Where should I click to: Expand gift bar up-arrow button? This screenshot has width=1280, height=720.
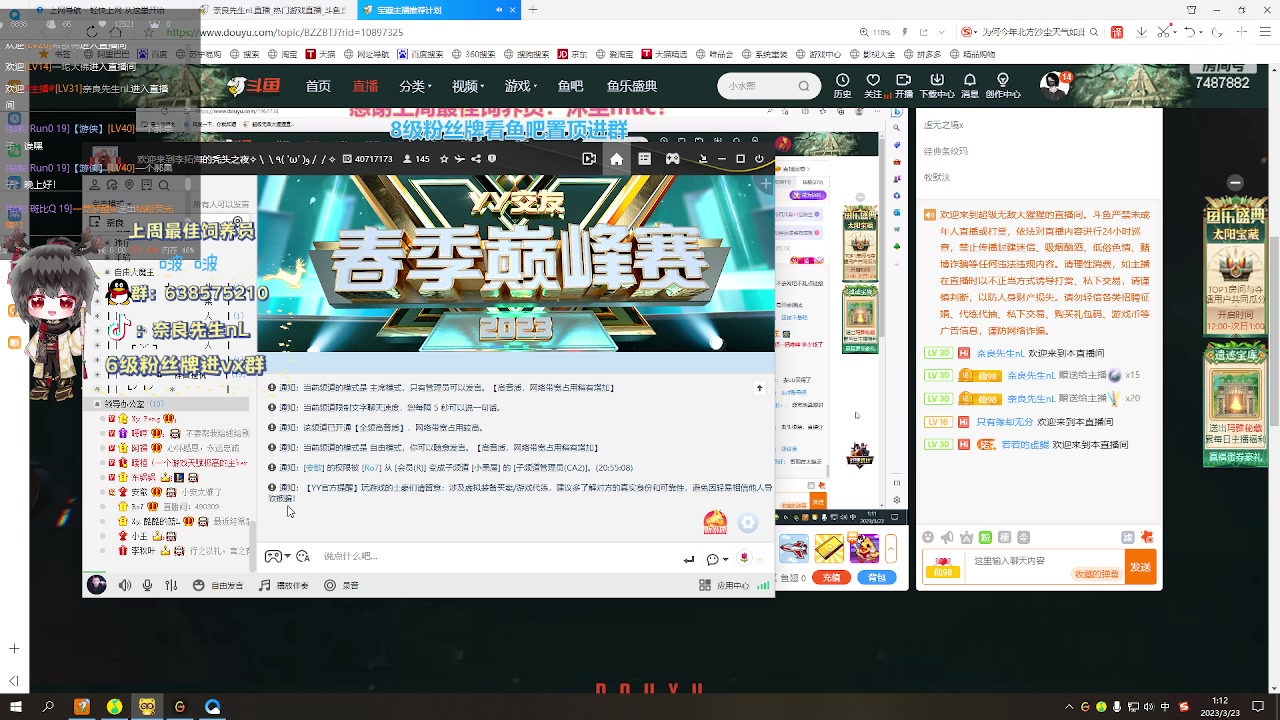pos(893,548)
